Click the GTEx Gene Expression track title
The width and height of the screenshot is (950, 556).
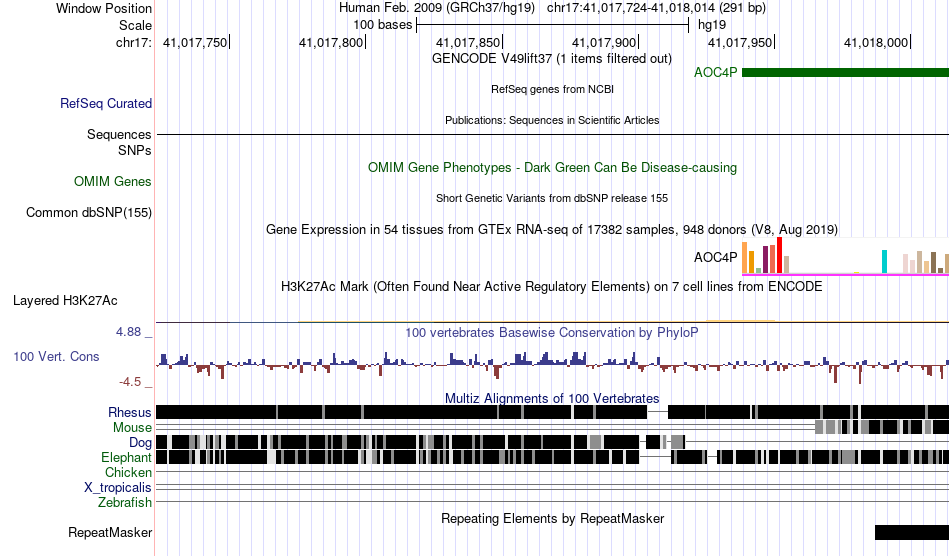[552, 230]
